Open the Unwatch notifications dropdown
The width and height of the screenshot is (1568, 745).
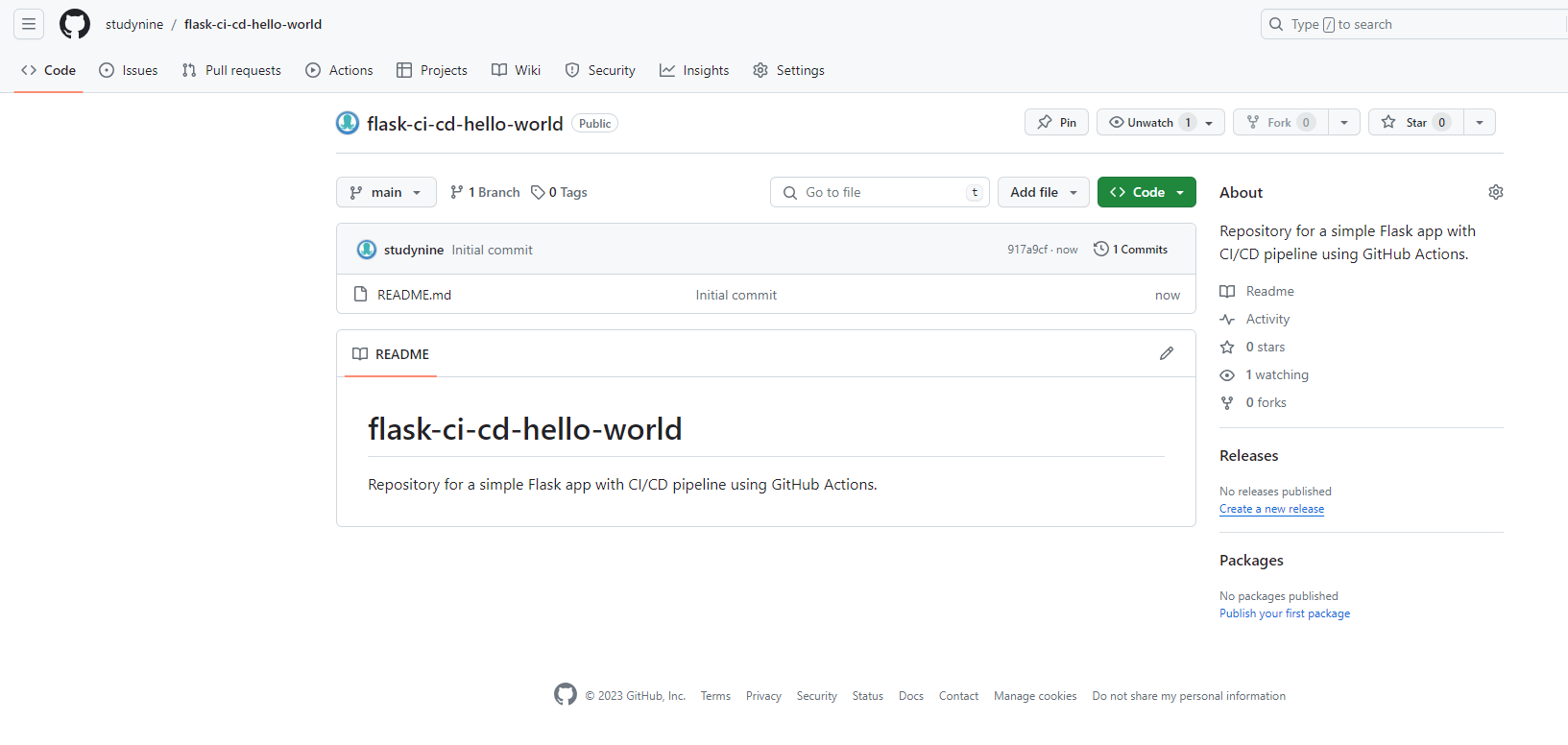pyautogui.click(x=1161, y=122)
